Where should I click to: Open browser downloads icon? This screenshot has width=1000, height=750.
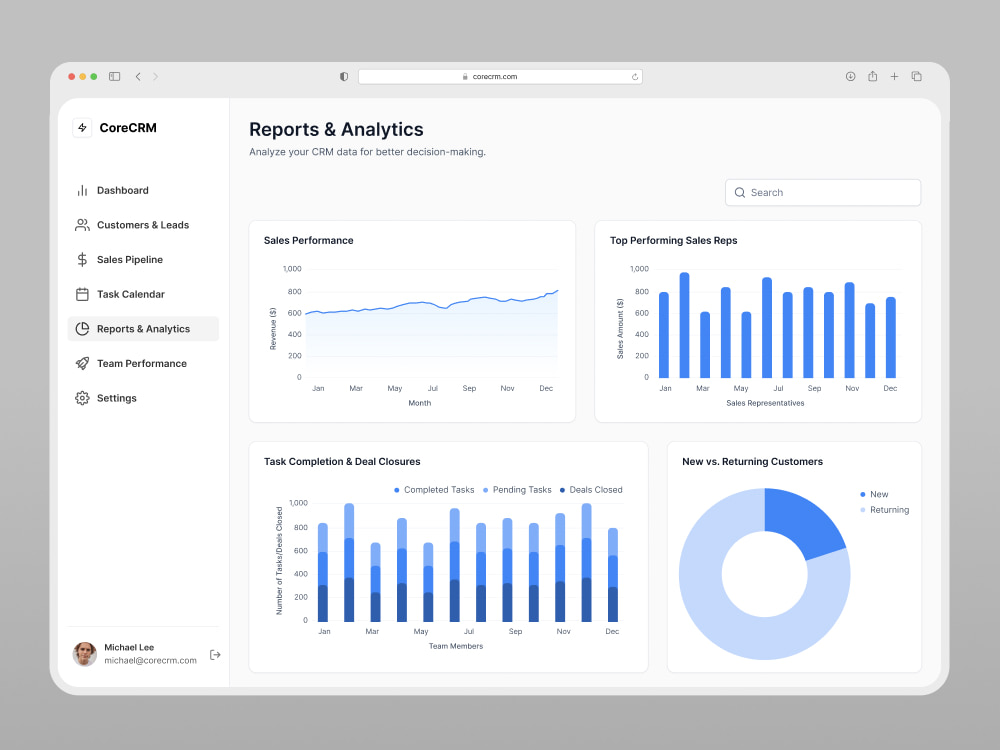pyautogui.click(x=850, y=77)
